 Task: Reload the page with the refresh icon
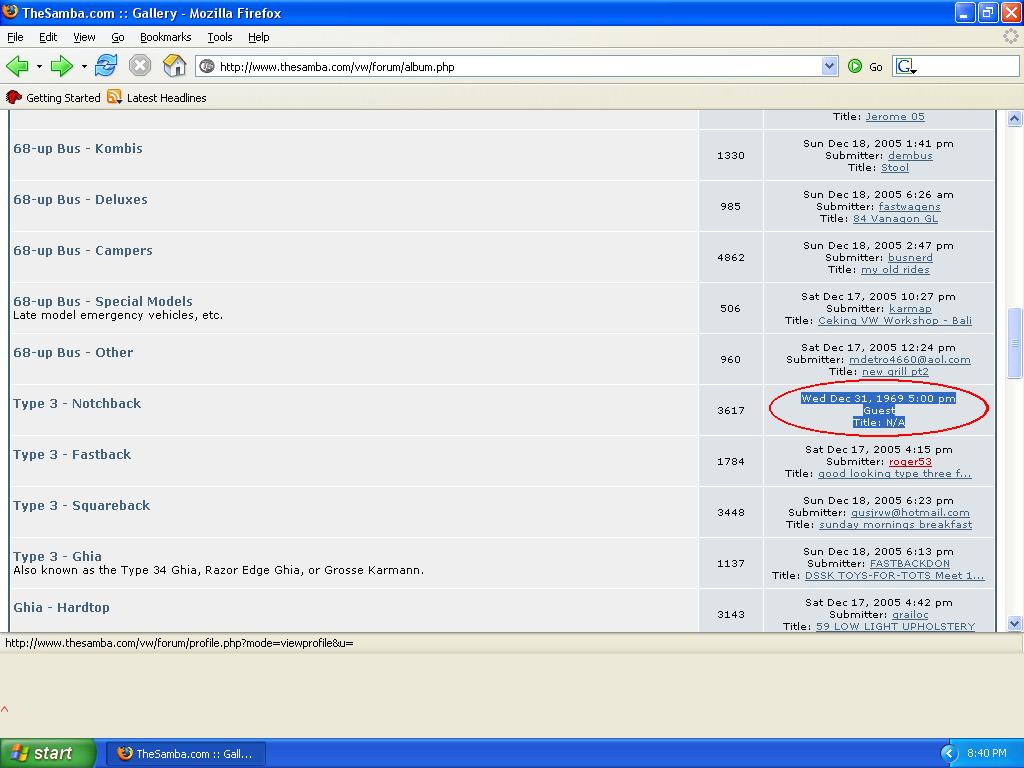[x=106, y=66]
